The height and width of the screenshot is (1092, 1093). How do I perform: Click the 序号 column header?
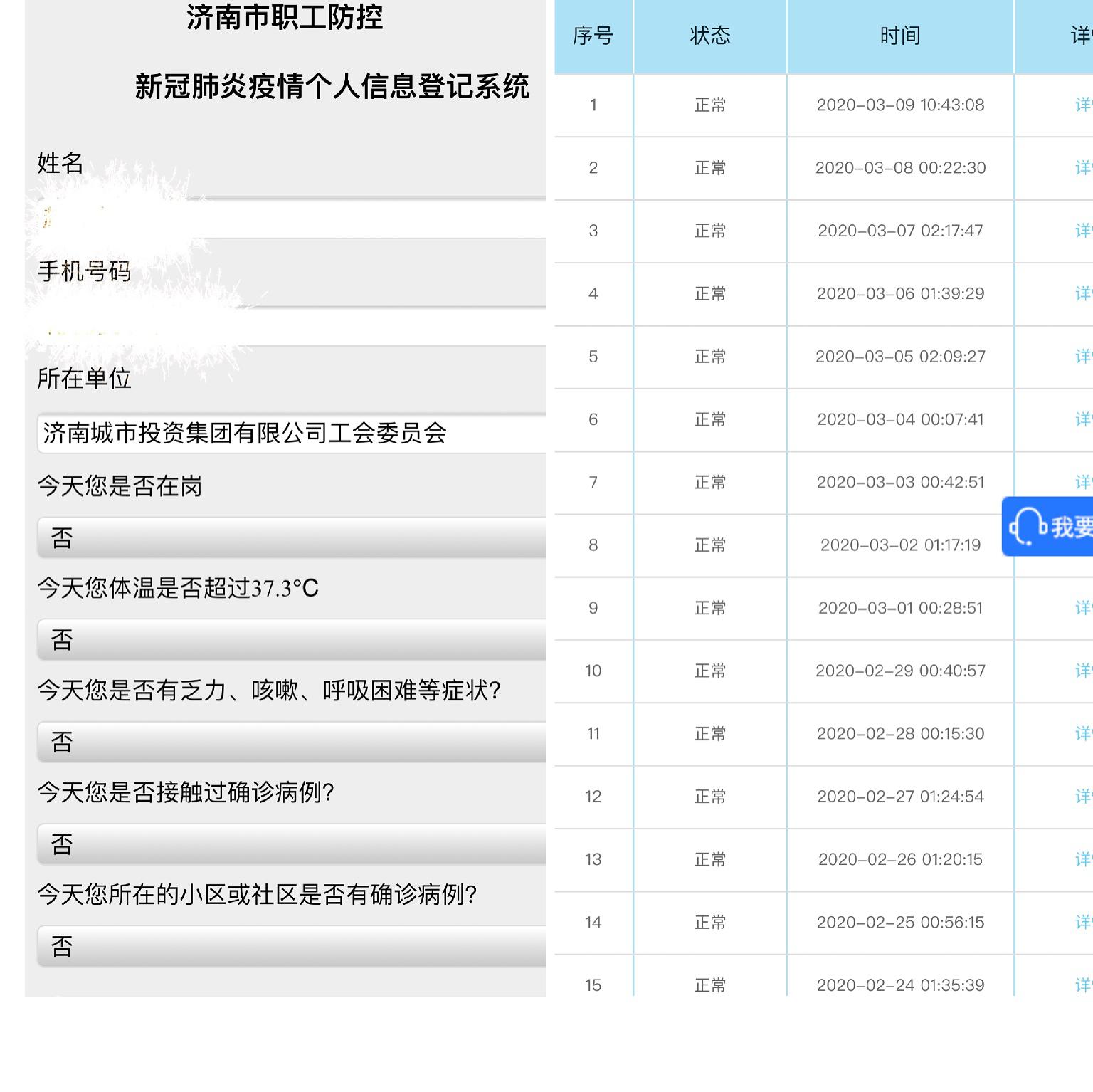(x=593, y=36)
